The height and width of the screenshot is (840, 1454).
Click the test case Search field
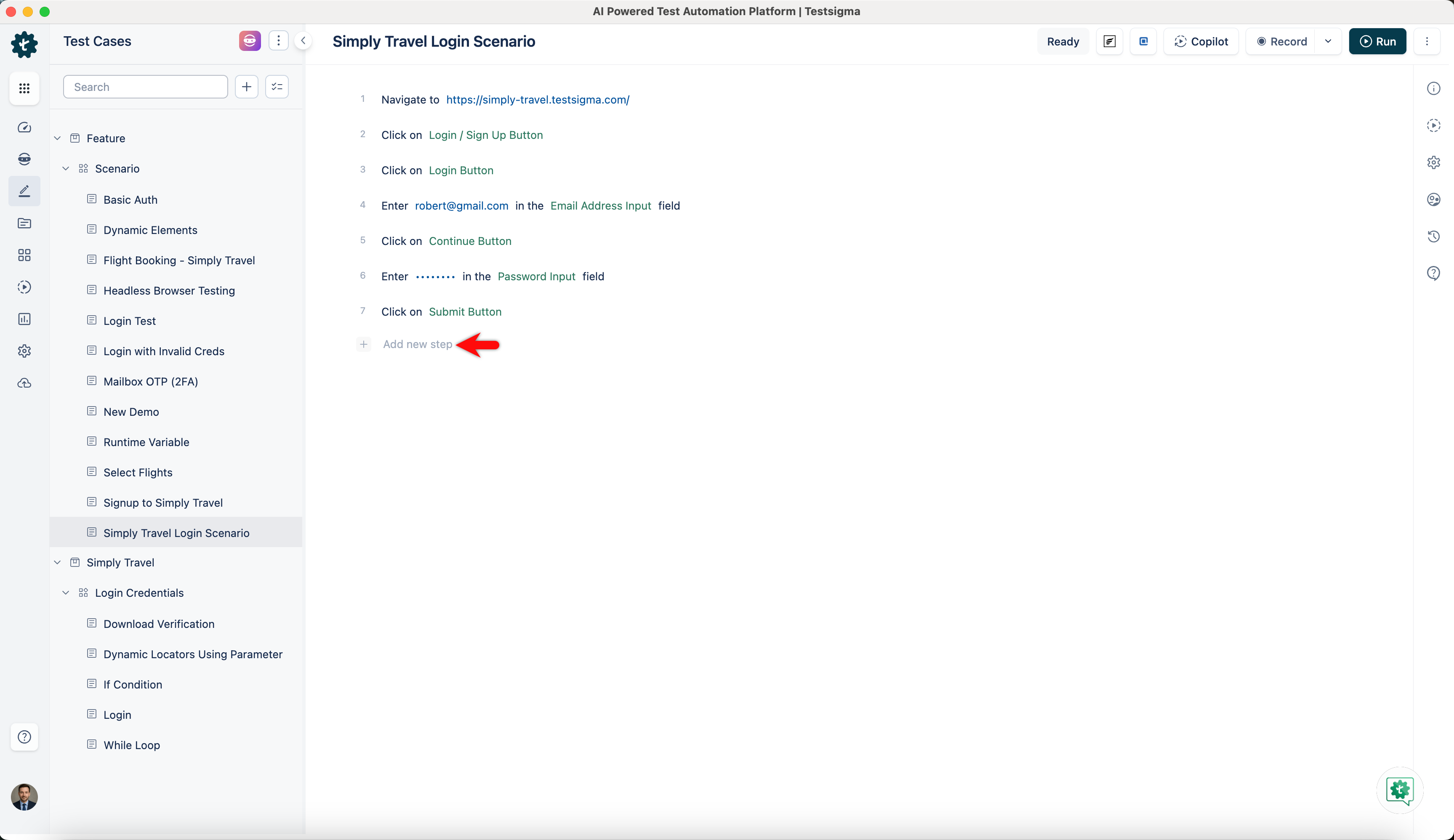(x=145, y=87)
